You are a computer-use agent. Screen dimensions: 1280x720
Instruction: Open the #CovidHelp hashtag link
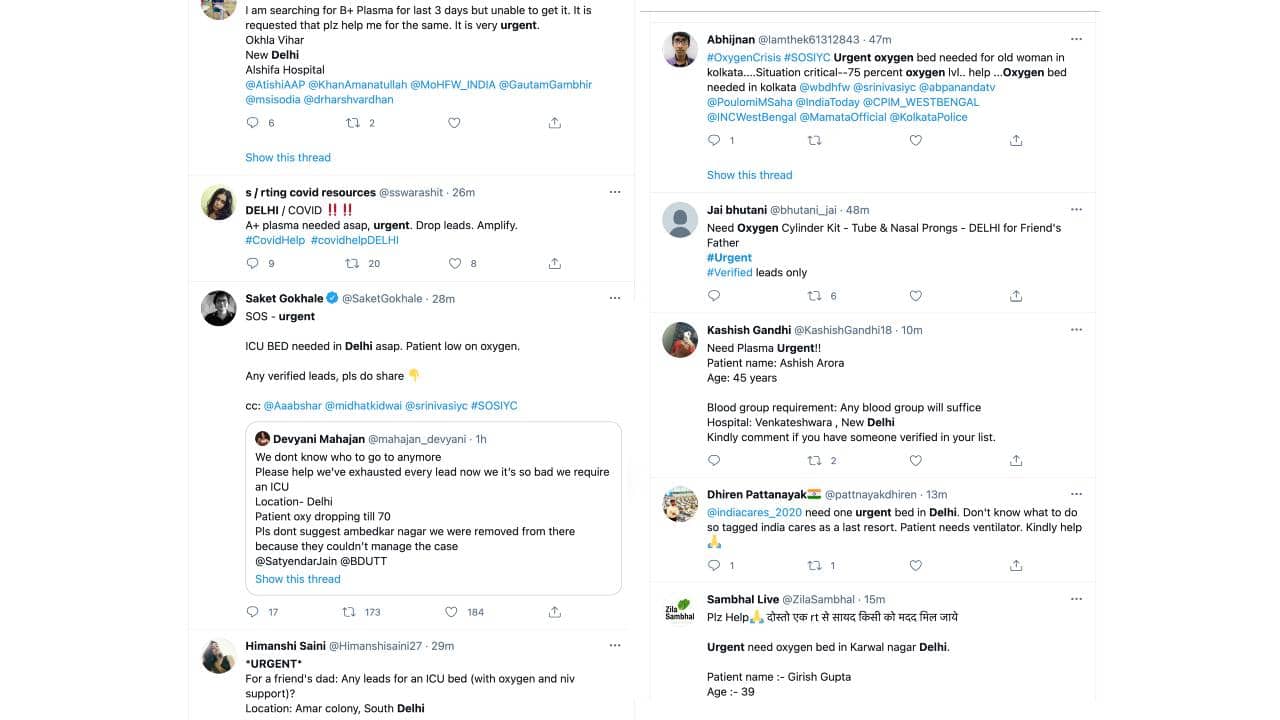pyautogui.click(x=275, y=240)
